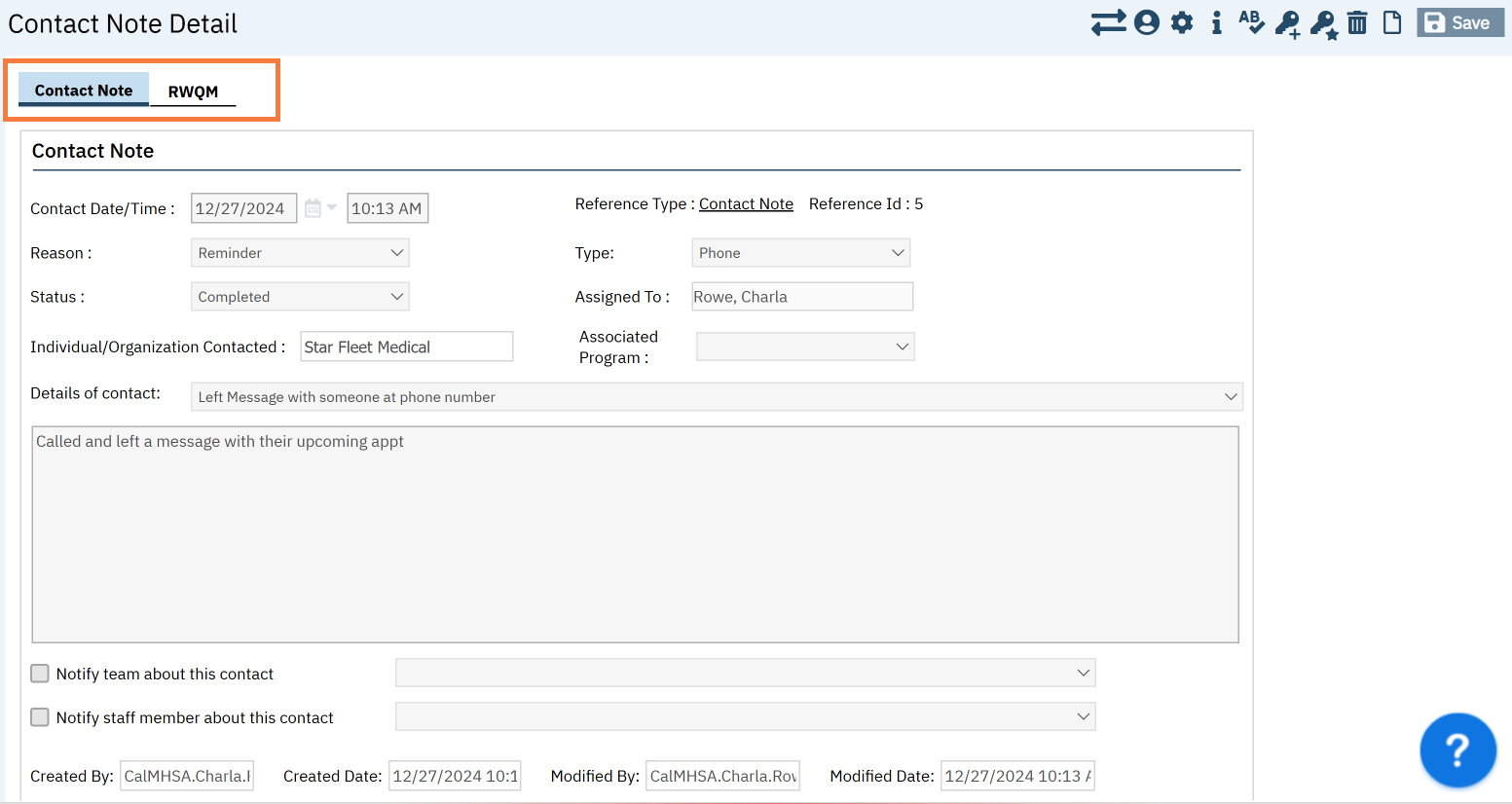1512x804 pixels.
Task: Select the Contact Note tab
Action: click(84, 90)
